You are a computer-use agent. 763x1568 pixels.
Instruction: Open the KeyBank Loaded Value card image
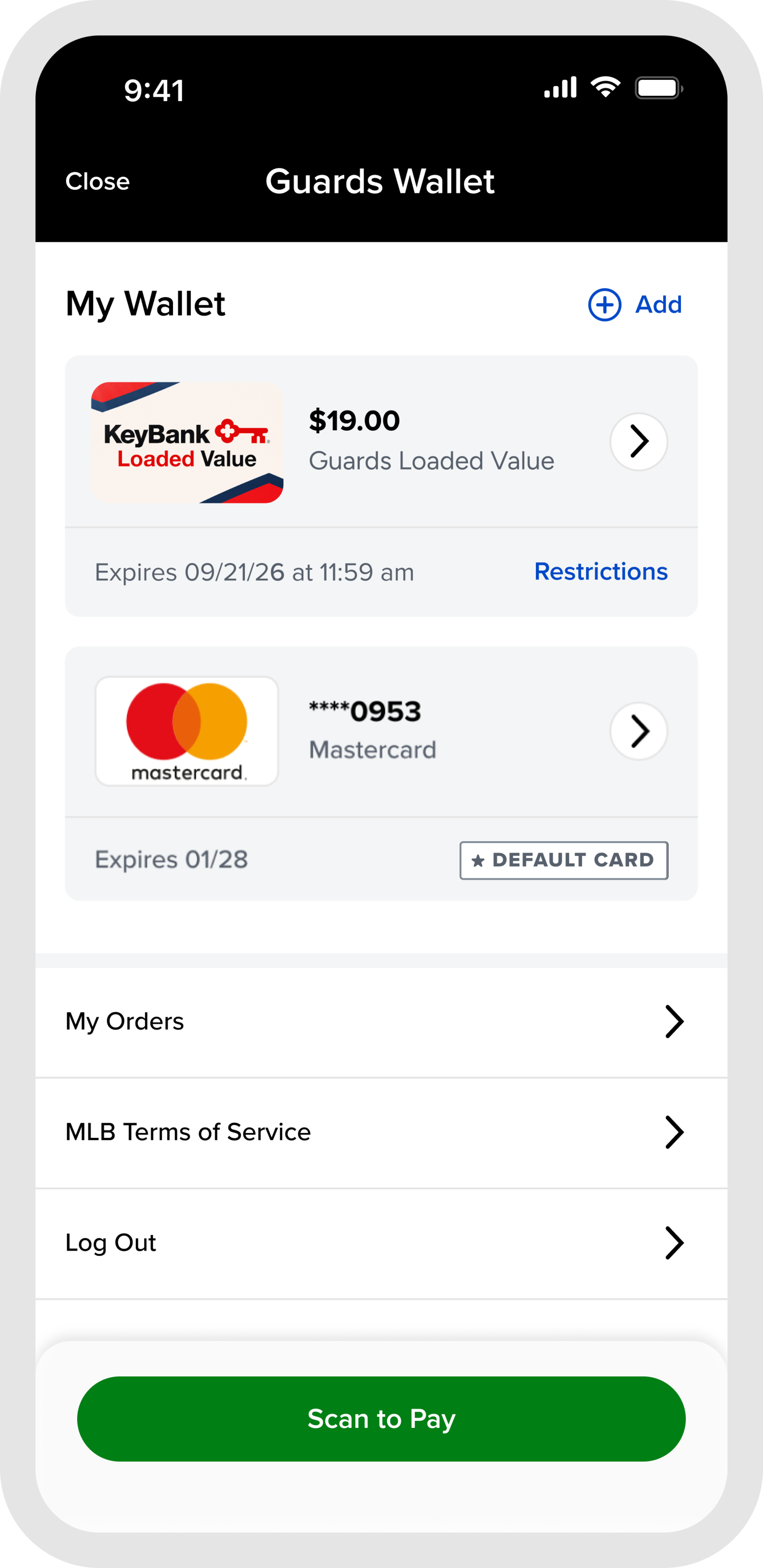(187, 443)
